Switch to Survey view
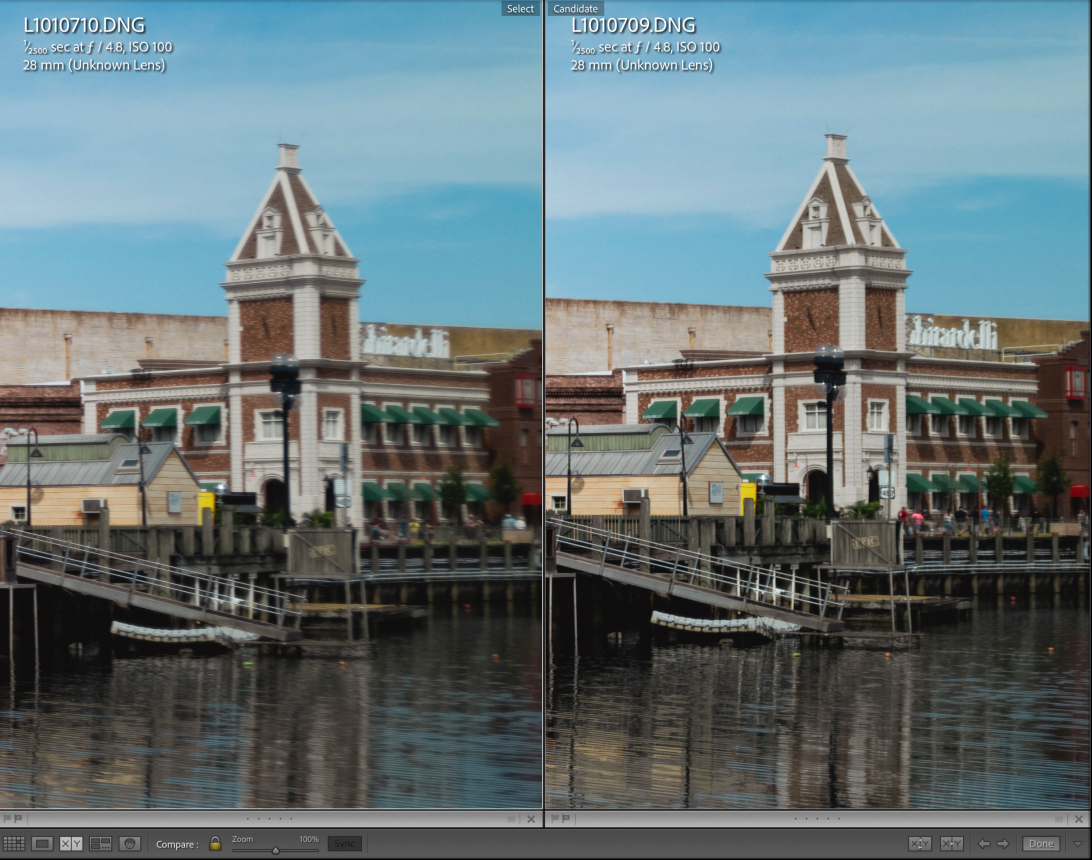The width and height of the screenshot is (1092, 860). (x=100, y=844)
